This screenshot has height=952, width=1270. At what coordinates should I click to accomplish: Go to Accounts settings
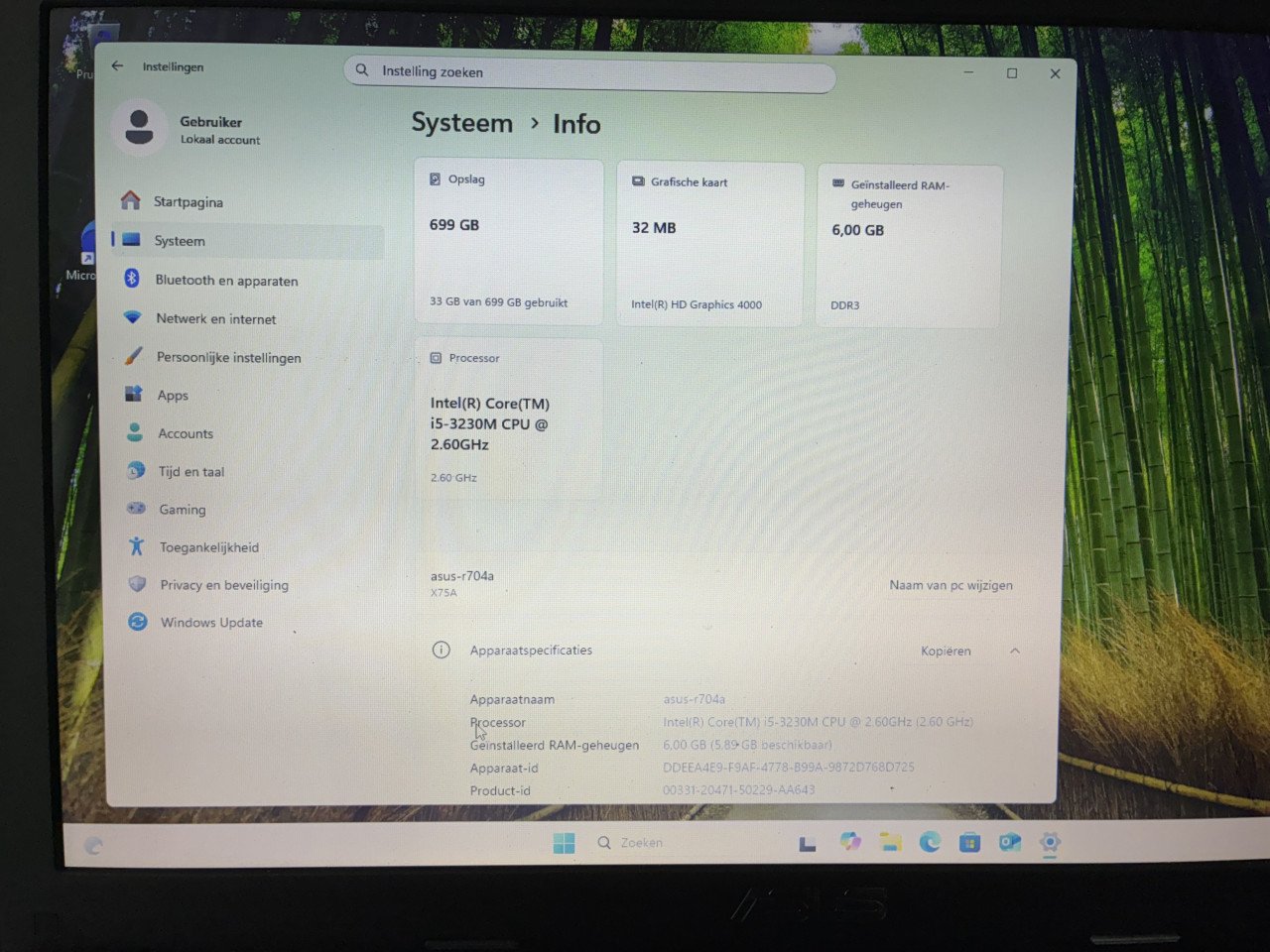pyautogui.click(x=185, y=433)
